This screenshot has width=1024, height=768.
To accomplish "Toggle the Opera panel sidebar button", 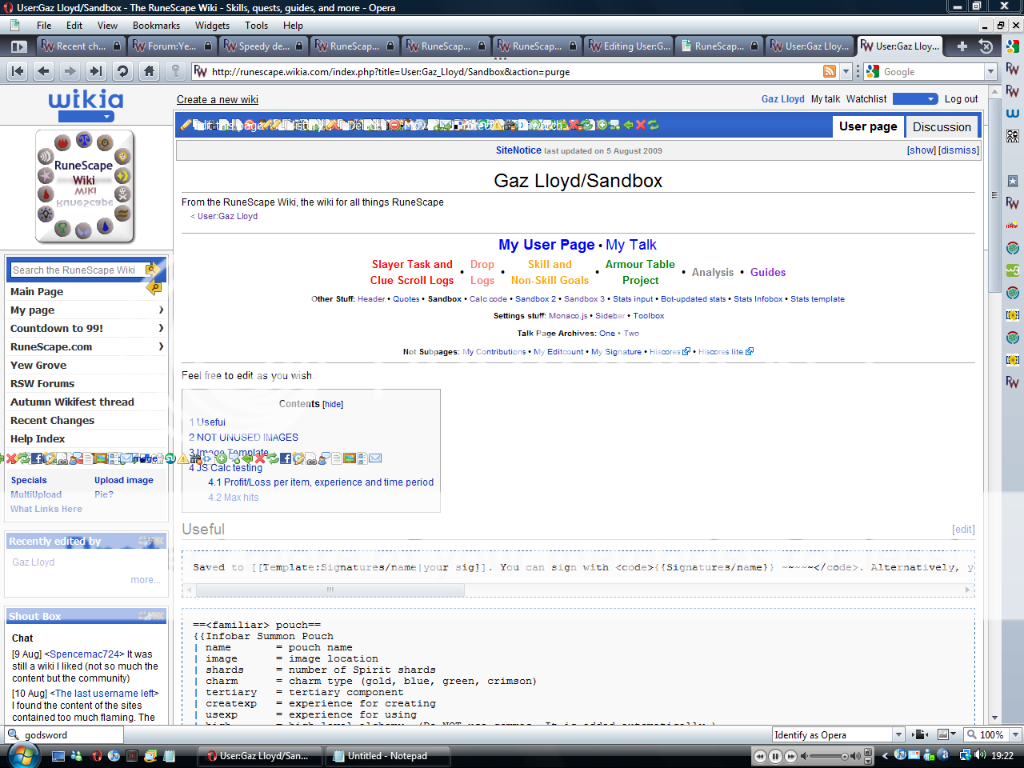I will click(18, 46).
